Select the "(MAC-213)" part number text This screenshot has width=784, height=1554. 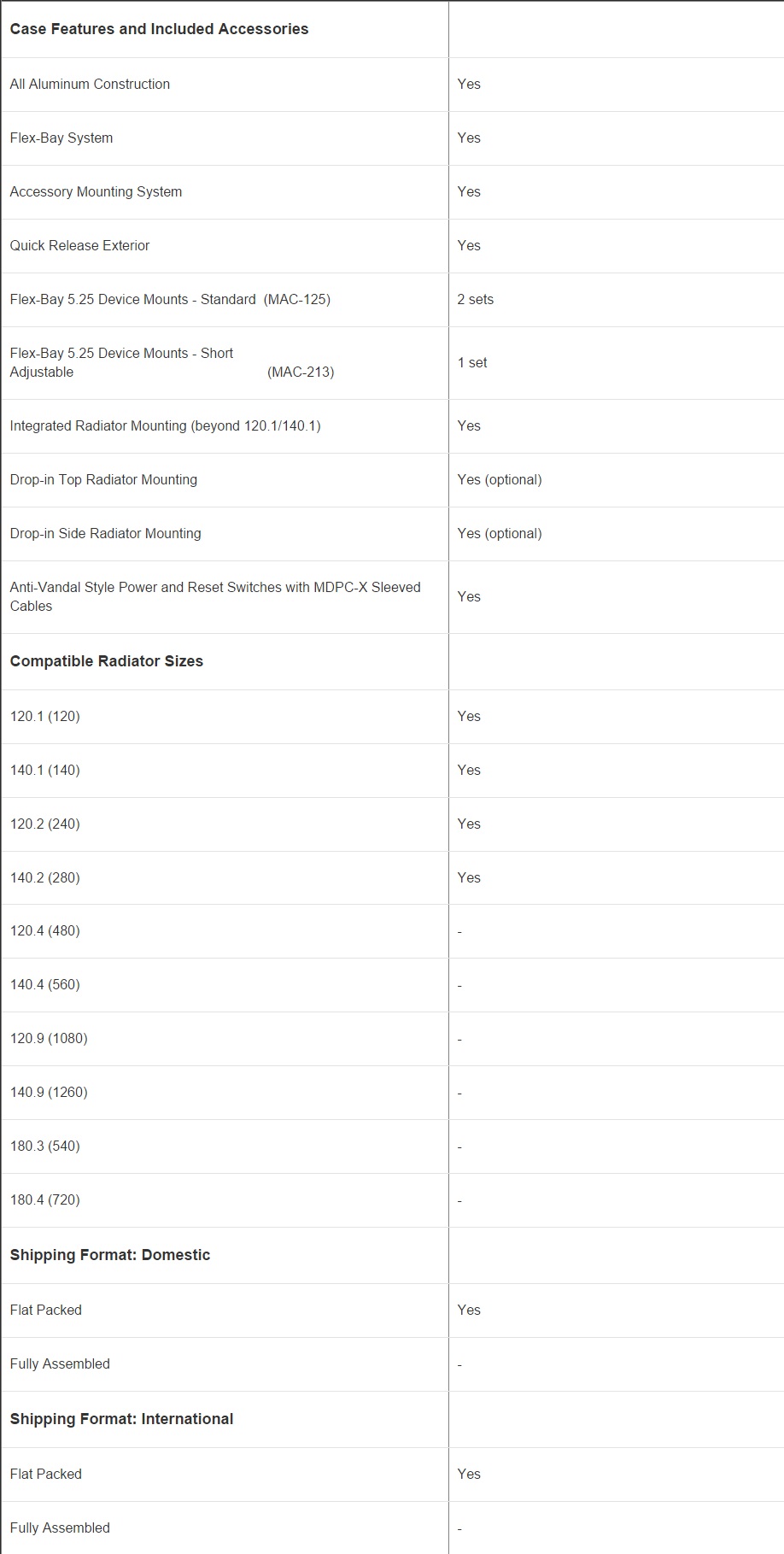pyautogui.click(x=301, y=372)
